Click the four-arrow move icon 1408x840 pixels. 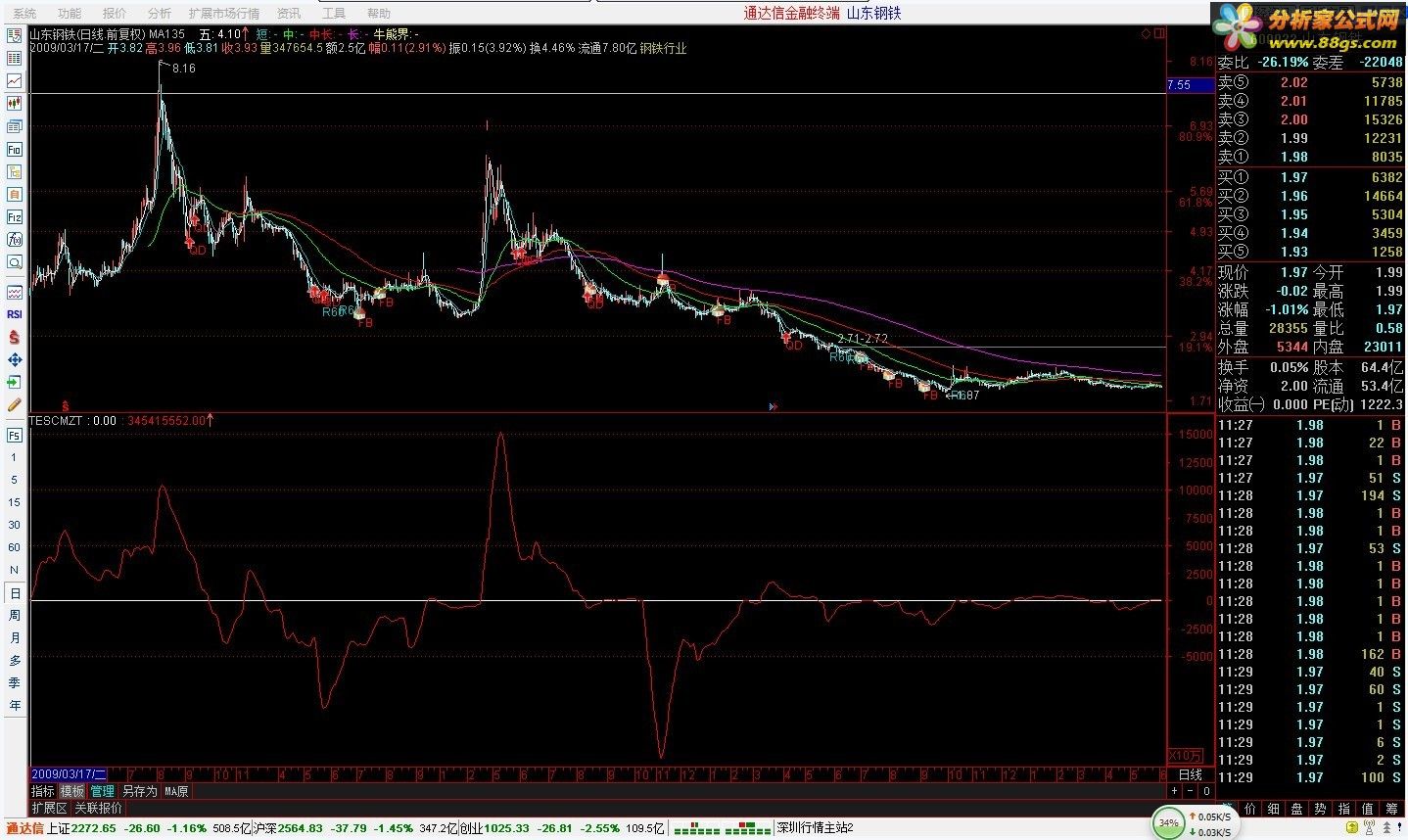(15, 359)
